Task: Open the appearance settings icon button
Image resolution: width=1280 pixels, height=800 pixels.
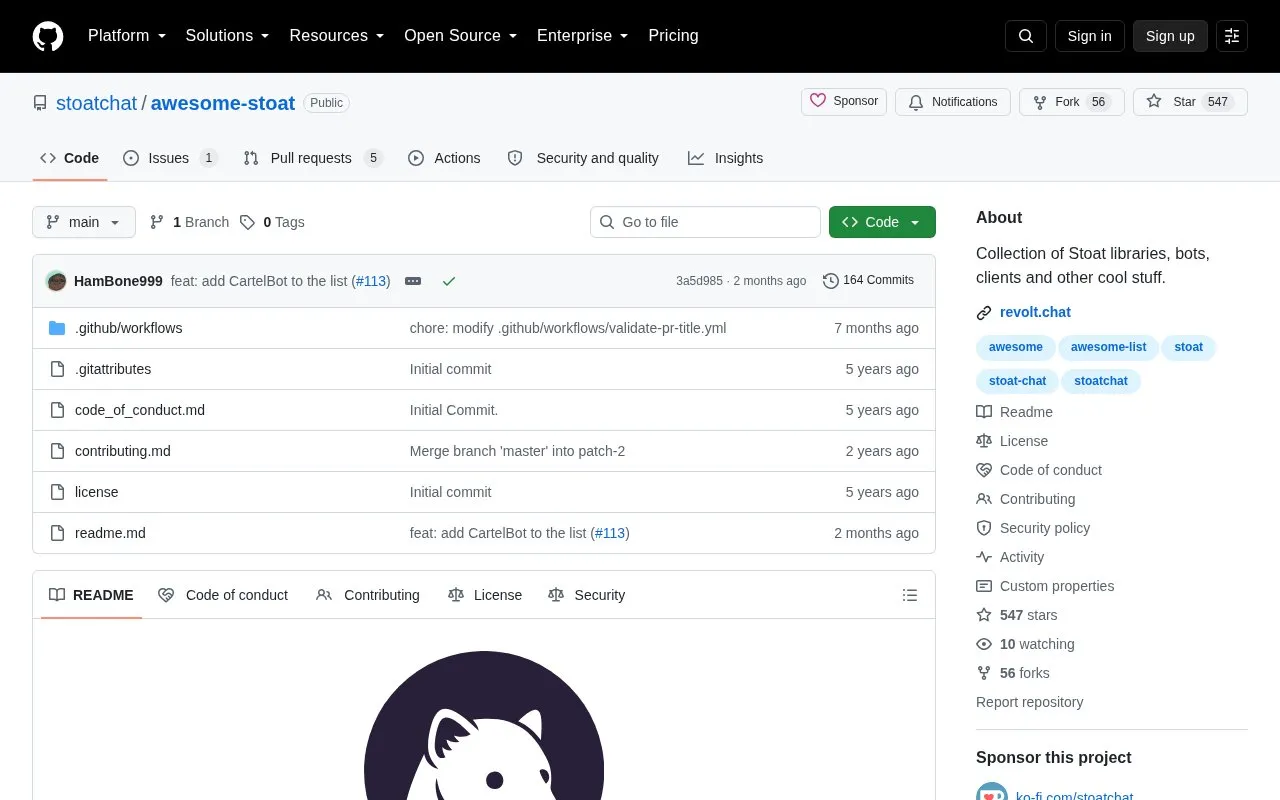Action: tap(1232, 36)
